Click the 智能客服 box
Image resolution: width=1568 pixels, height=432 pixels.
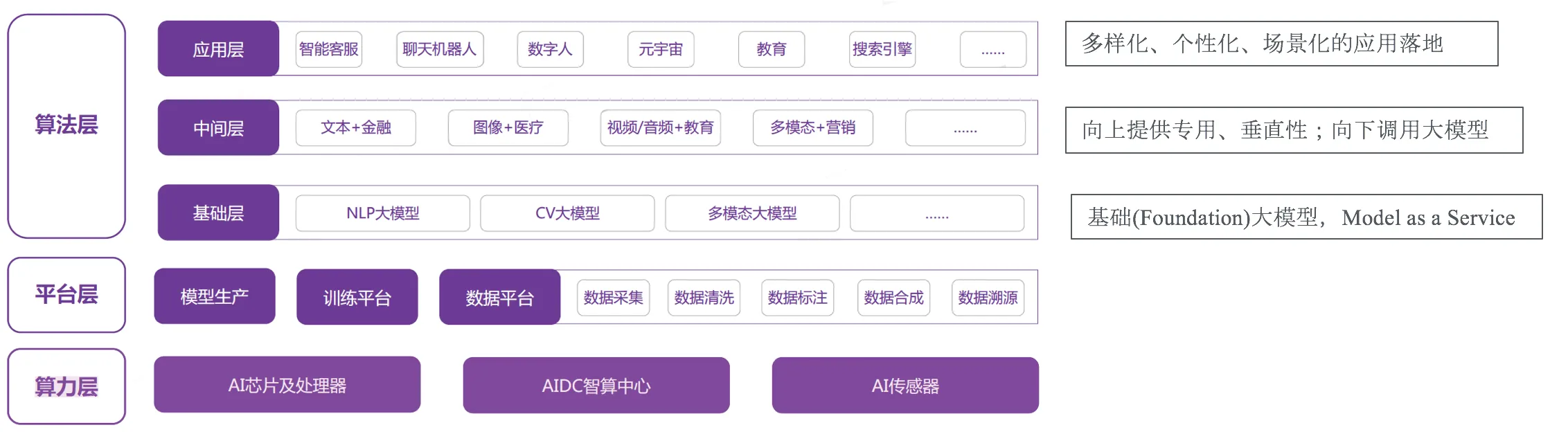point(328,49)
